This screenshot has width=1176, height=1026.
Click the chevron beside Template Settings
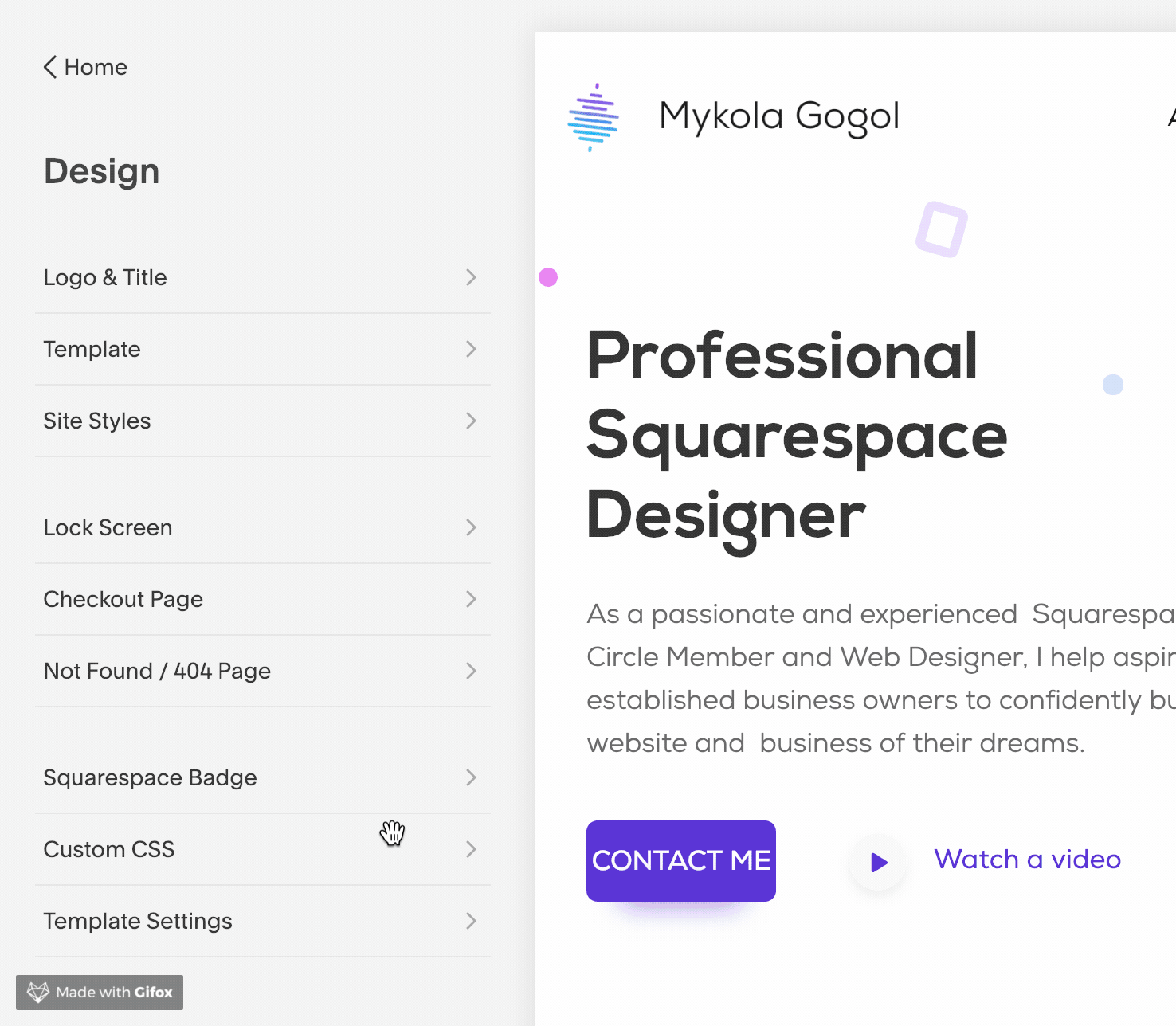pyautogui.click(x=471, y=921)
